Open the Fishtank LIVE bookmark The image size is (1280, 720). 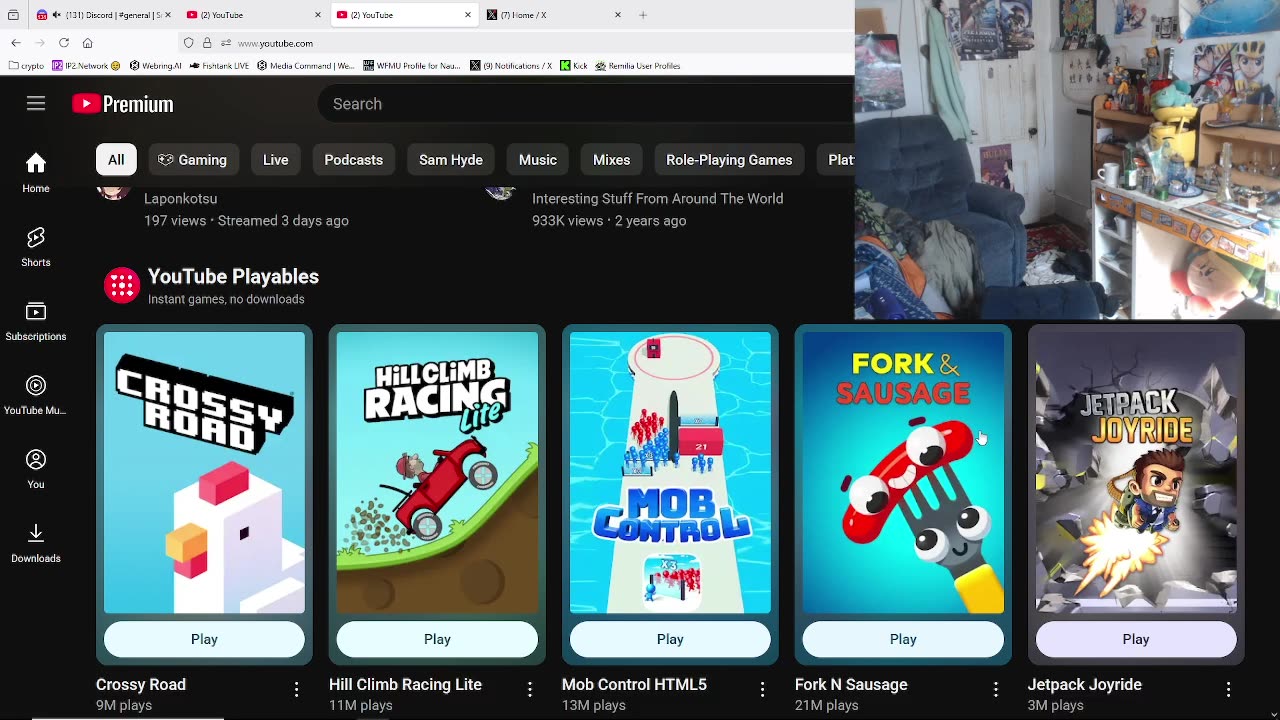(219, 66)
